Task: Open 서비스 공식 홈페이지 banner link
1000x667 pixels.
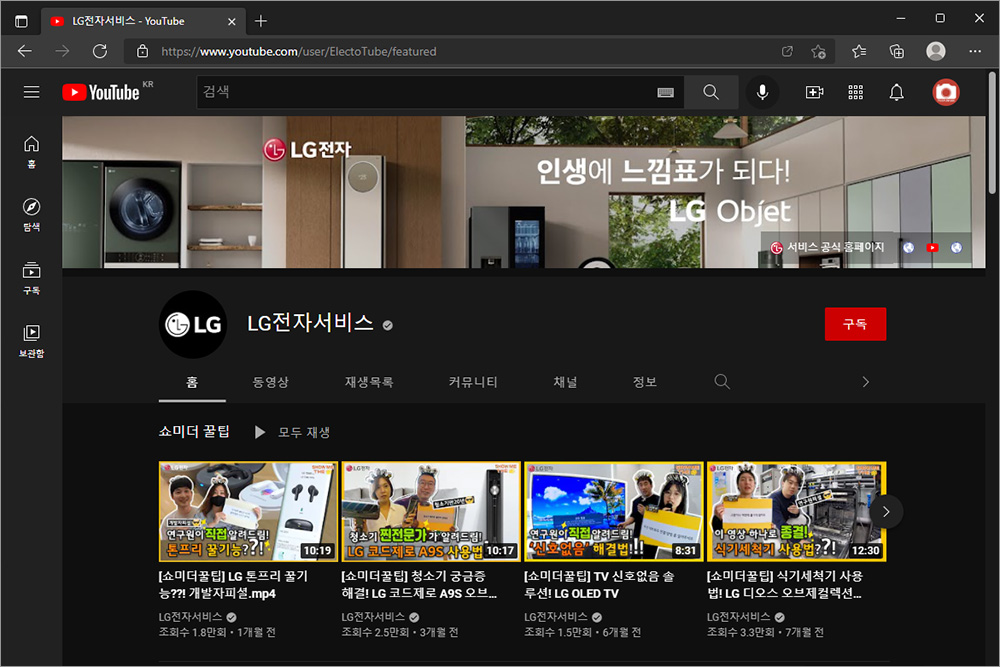Action: [x=828, y=247]
